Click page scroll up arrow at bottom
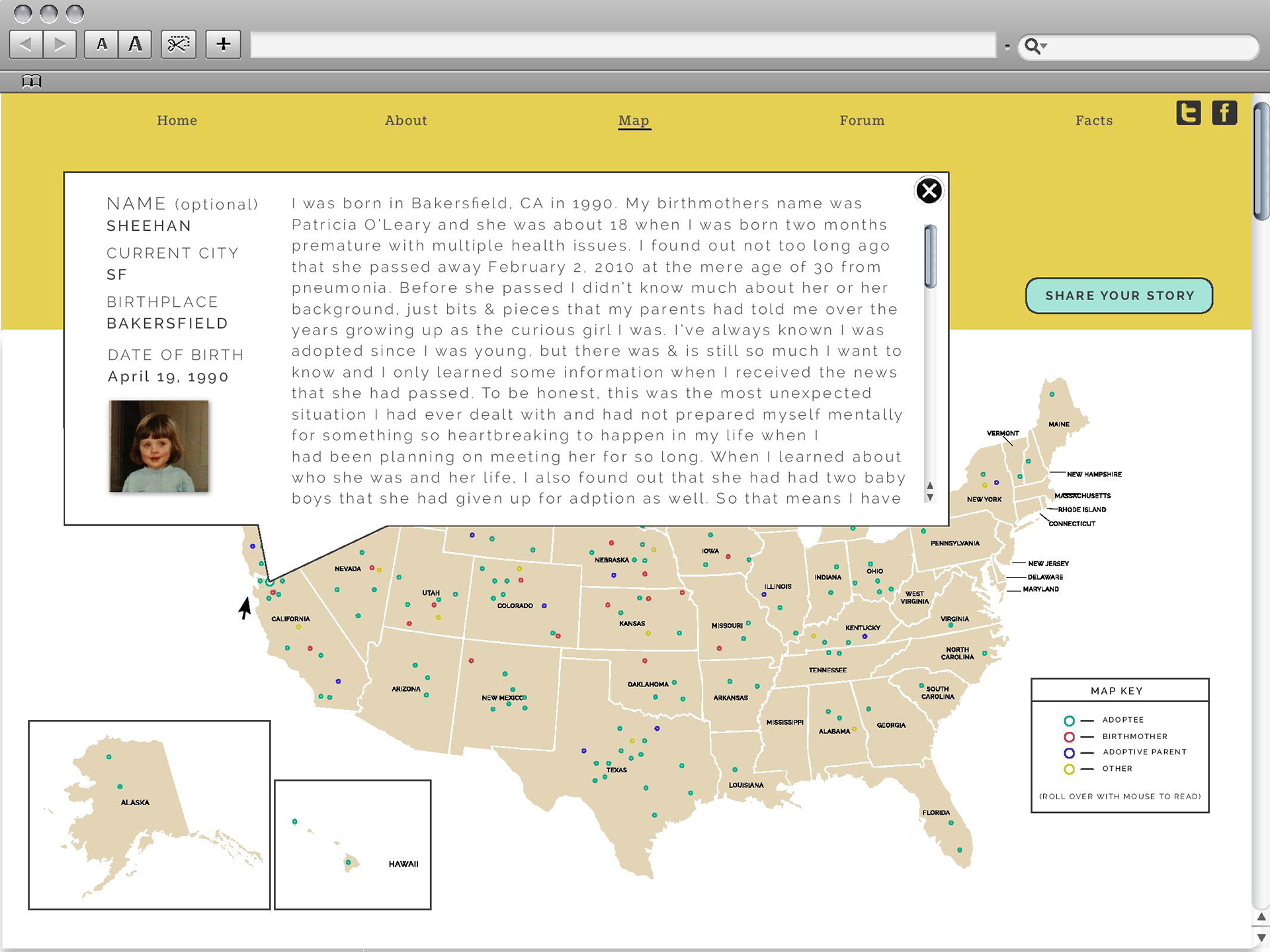The width and height of the screenshot is (1270, 952). 1261,918
